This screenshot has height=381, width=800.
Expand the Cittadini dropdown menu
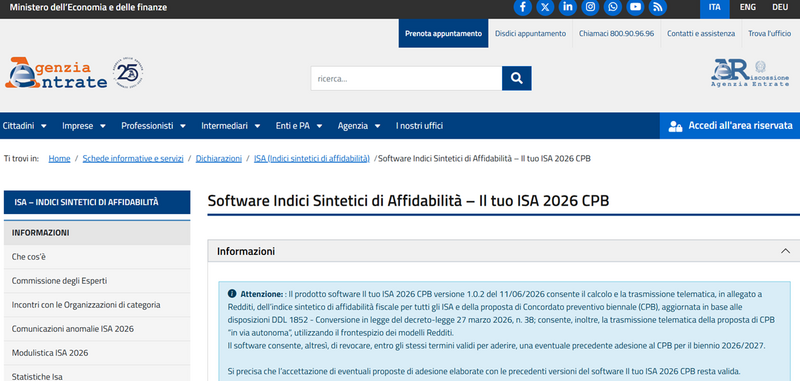coord(24,125)
